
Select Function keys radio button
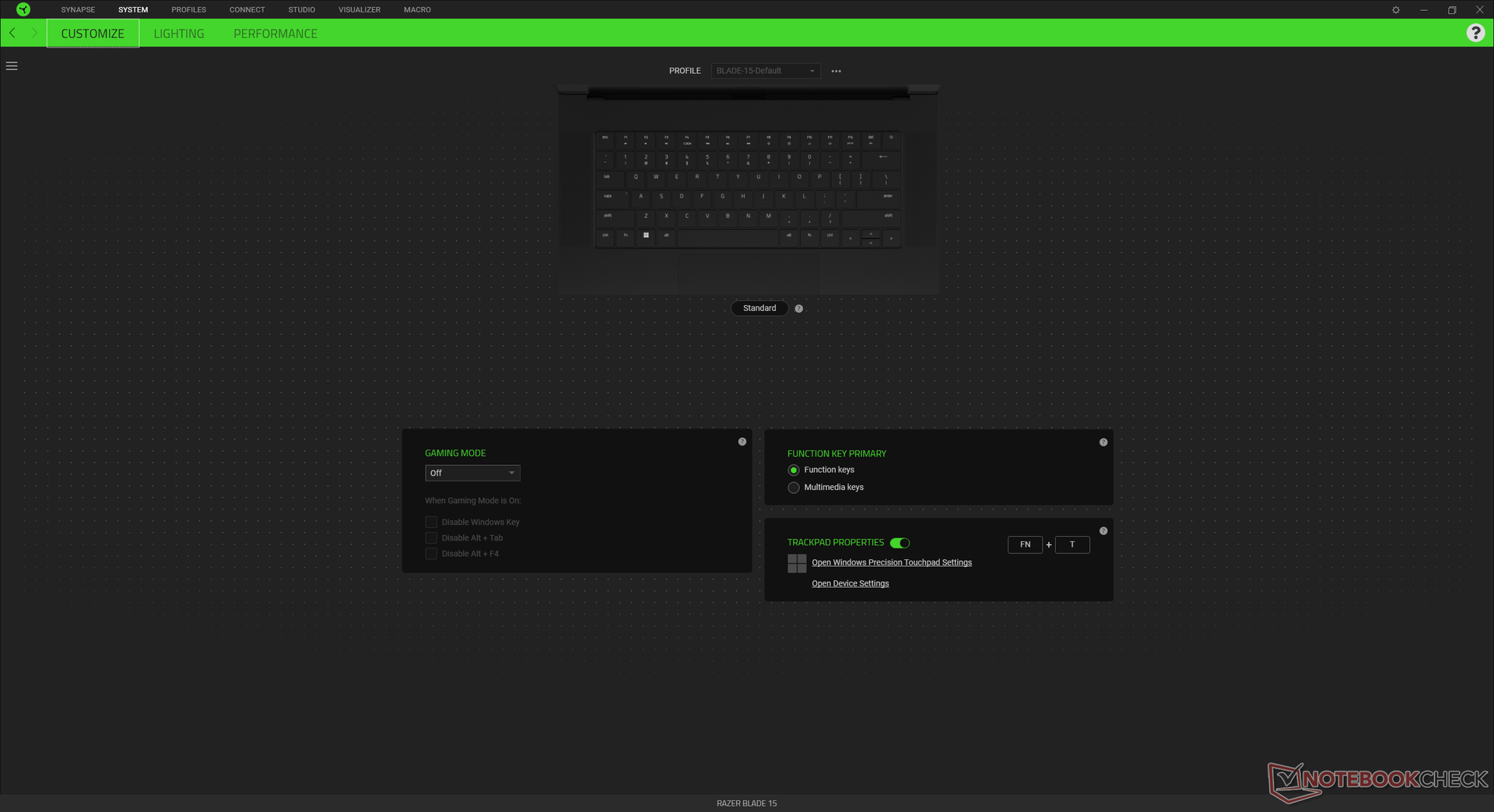(794, 471)
